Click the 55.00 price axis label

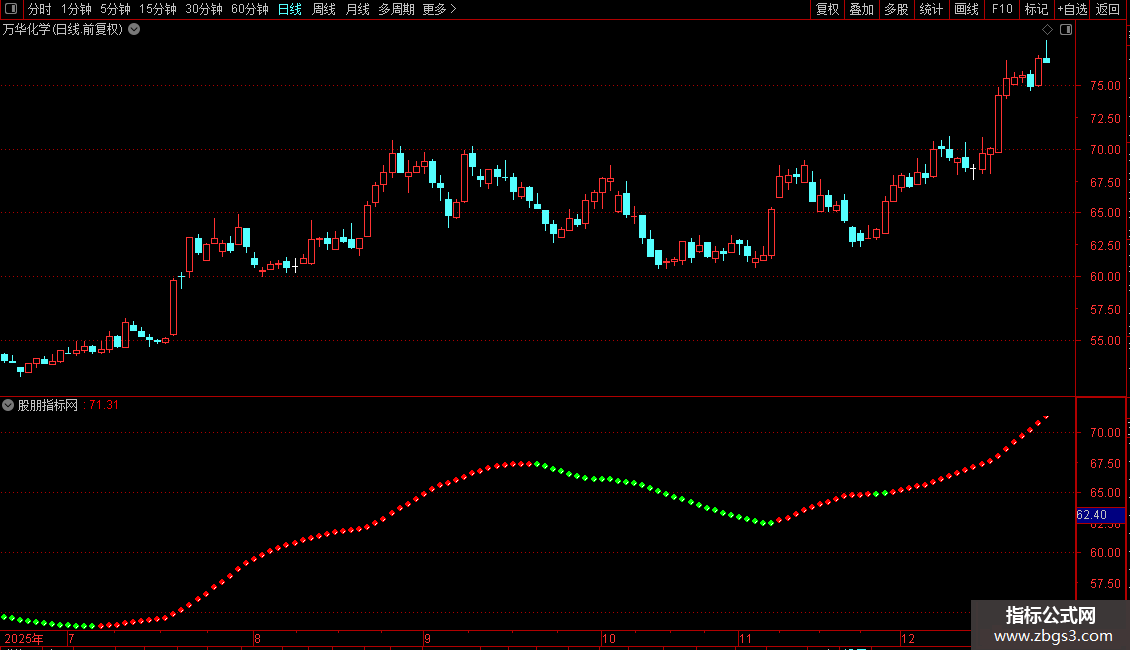[1105, 341]
